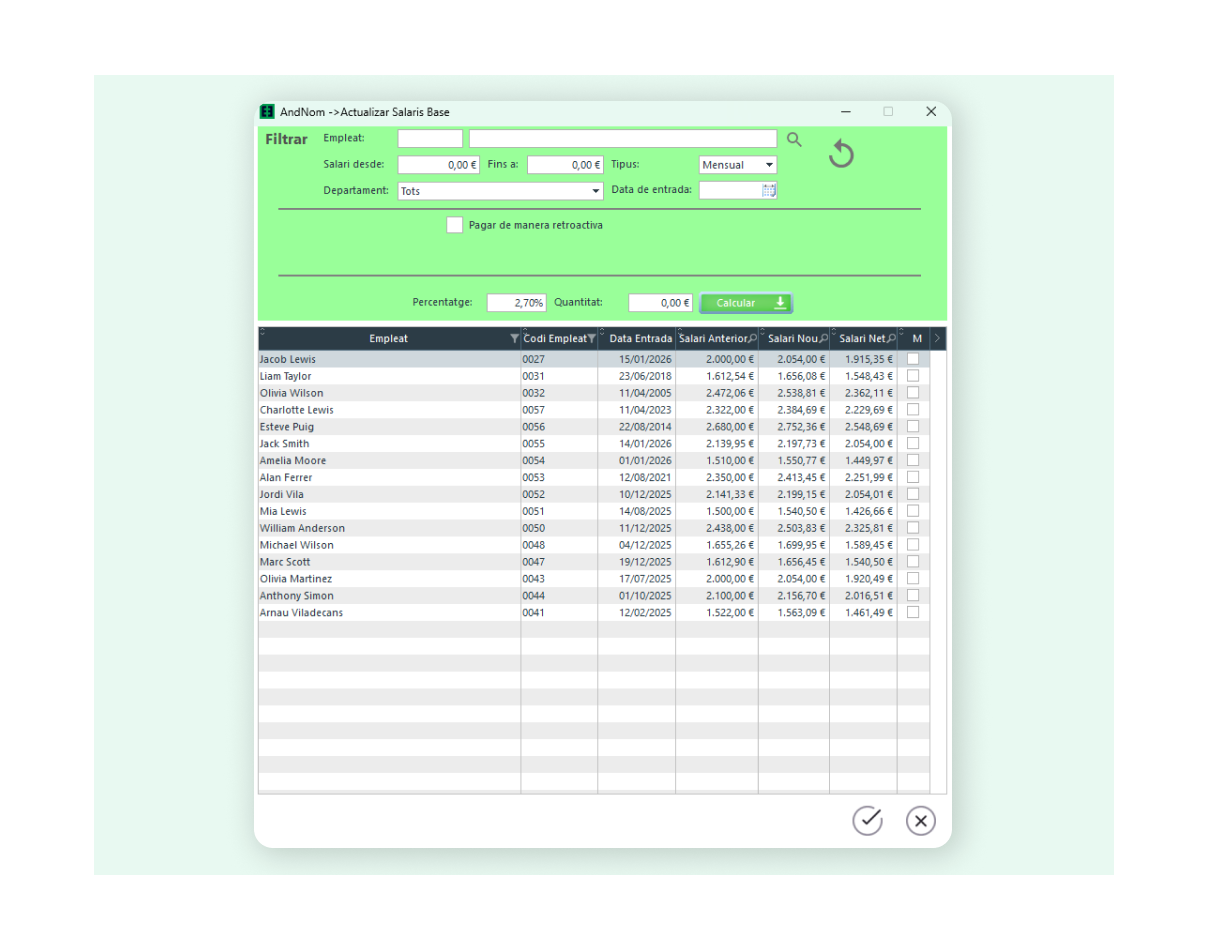Click the filter funnel in Codi Empleat header
This screenshot has height=929, width=1211.
tap(591, 339)
